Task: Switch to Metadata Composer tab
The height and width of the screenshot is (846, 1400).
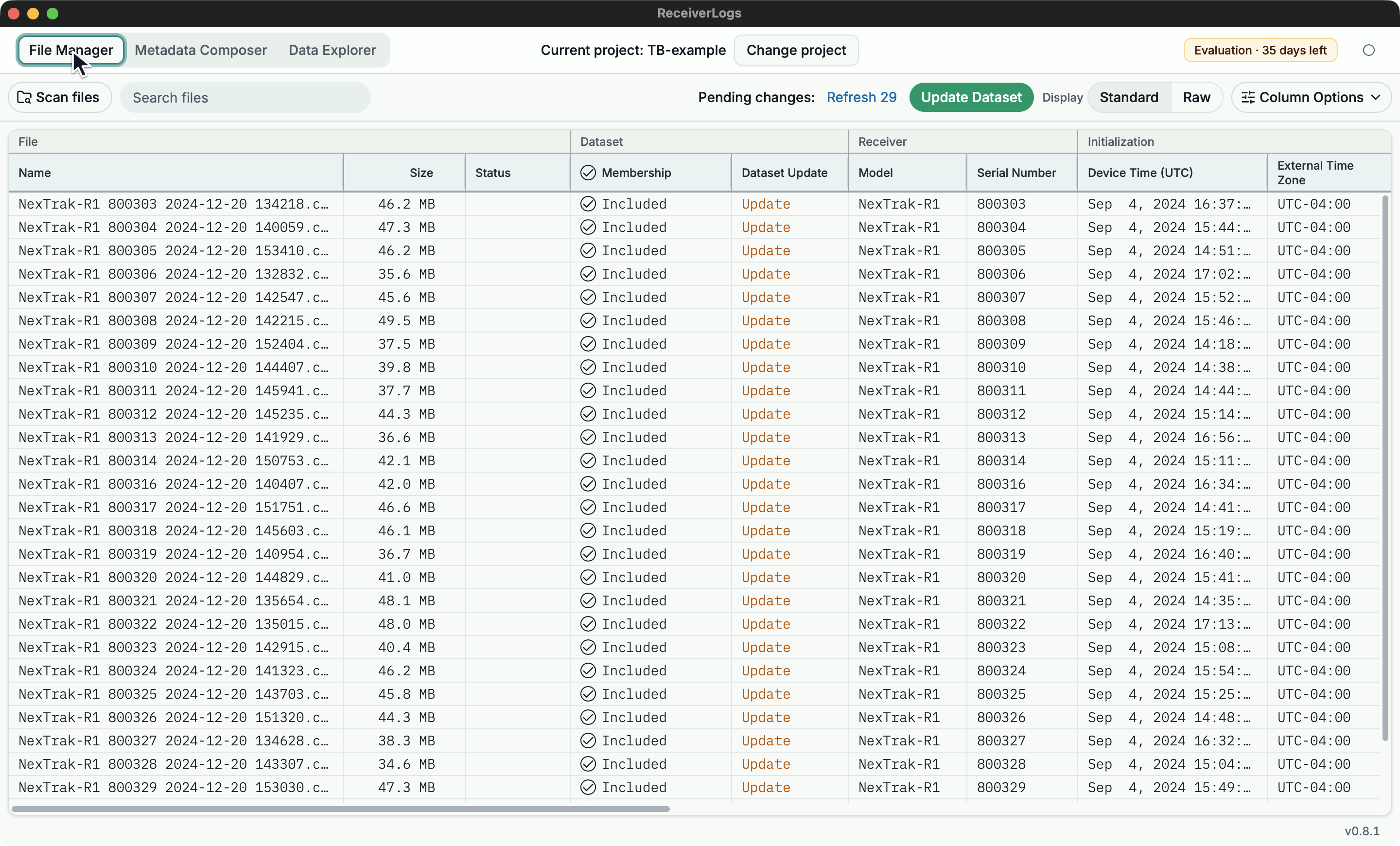Action: coord(201,50)
